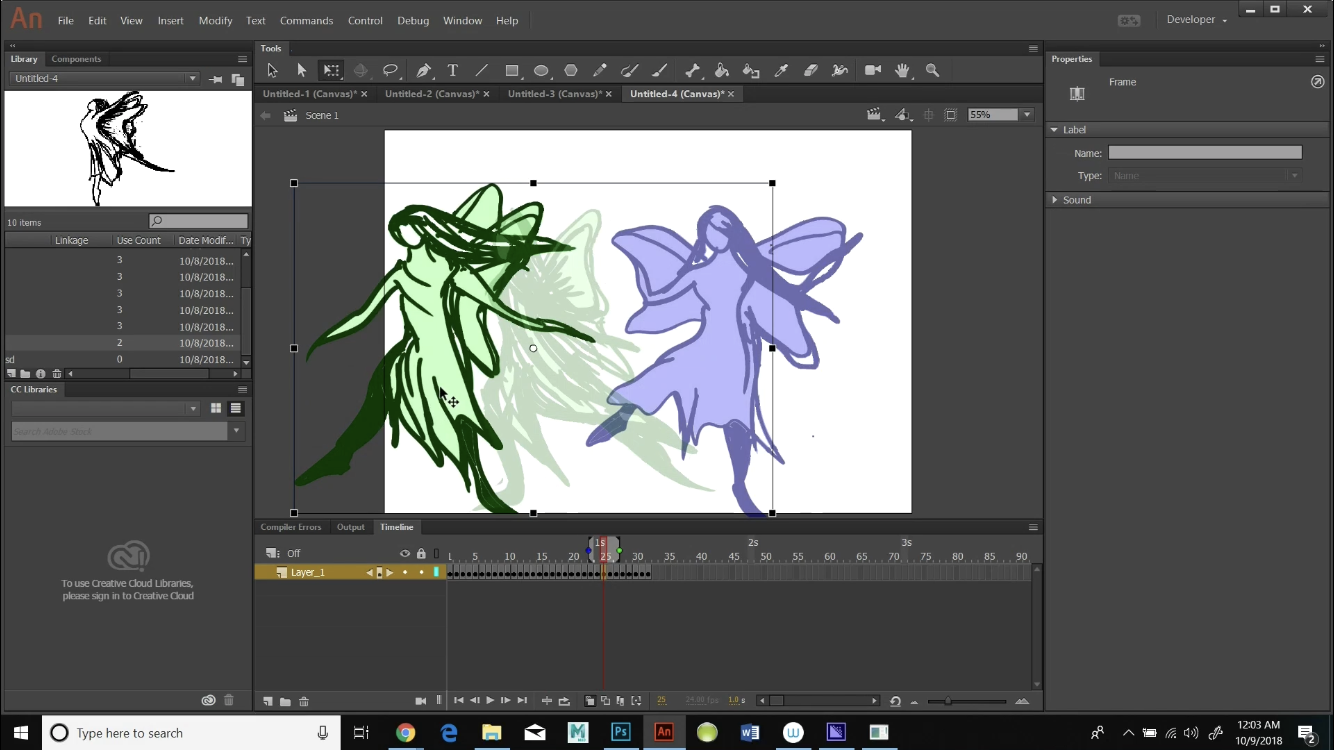
Task: Select the Paint Bucket tool
Action: tap(722, 70)
